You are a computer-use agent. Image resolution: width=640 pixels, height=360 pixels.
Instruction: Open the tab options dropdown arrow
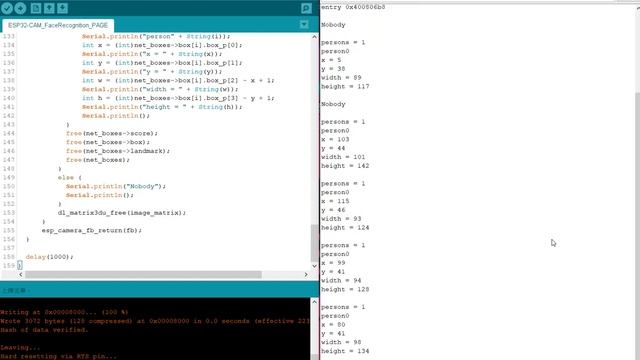[x=304, y=24]
